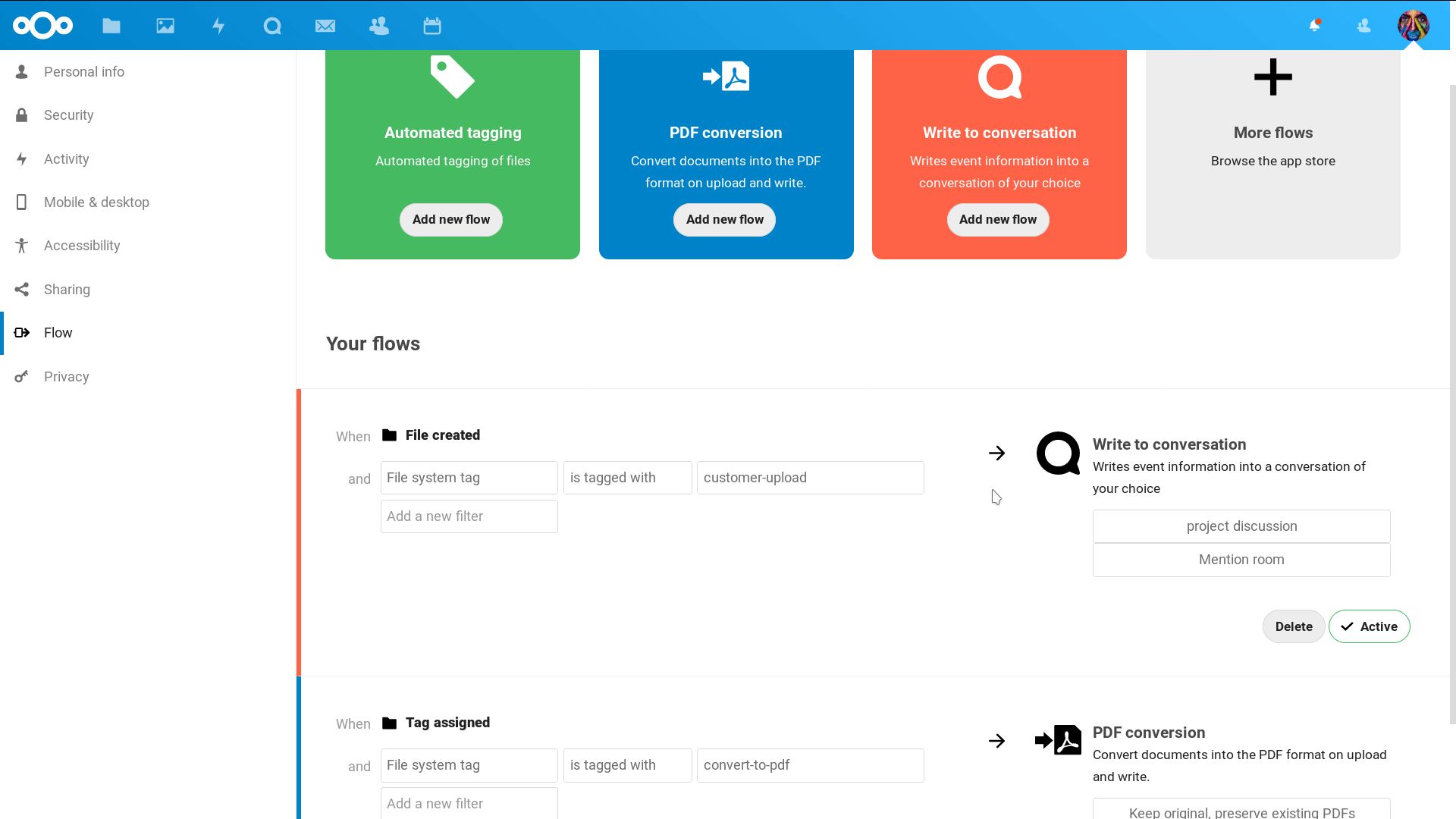Go to Security settings section
This screenshot has width=1456, height=819.
(68, 115)
